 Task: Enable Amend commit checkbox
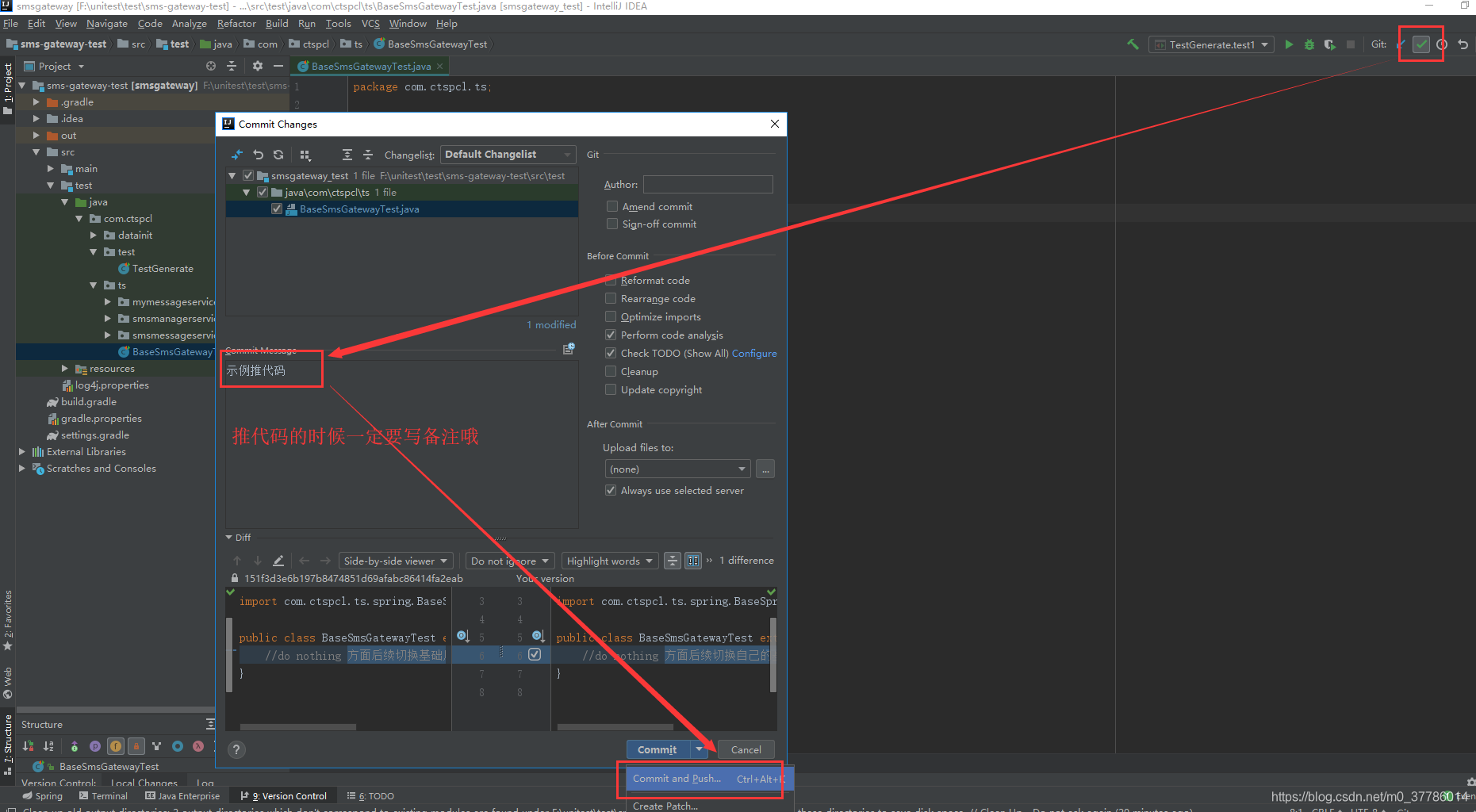612,206
